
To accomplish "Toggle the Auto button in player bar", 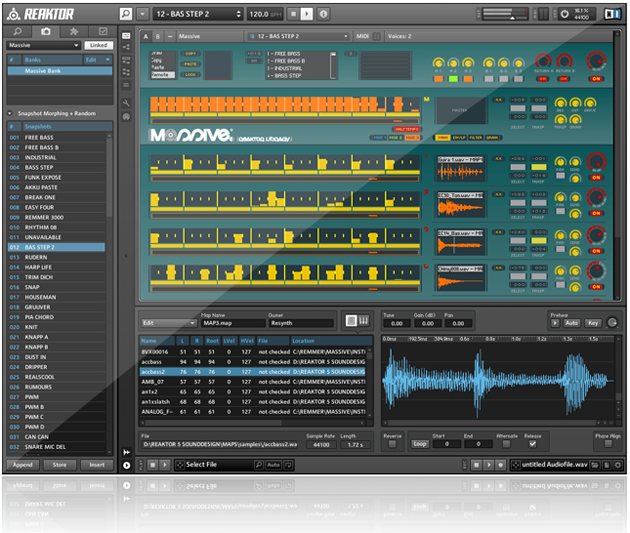I will pos(273,465).
